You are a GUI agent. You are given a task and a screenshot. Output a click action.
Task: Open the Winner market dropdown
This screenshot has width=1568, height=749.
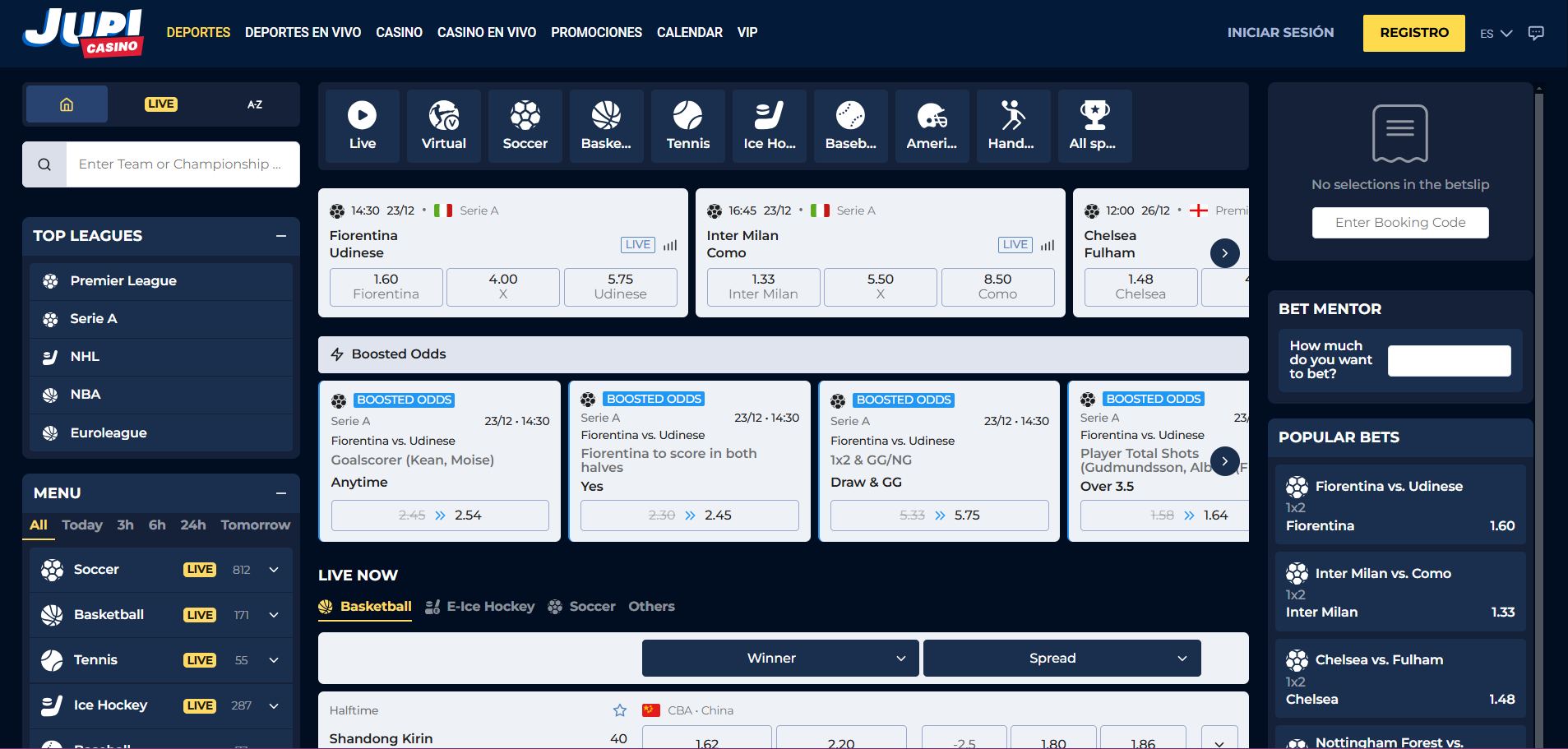(x=780, y=659)
